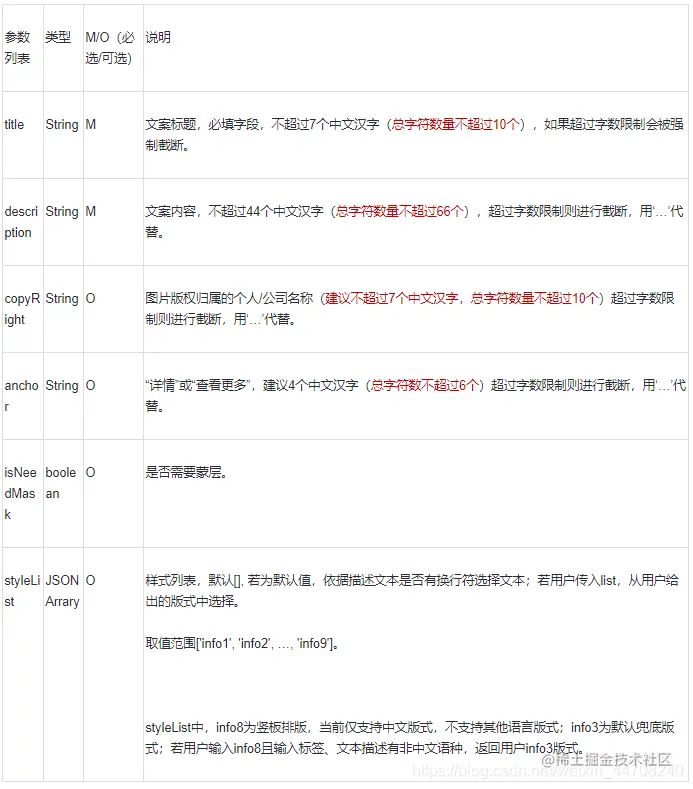Click 'String' type in anchor row
This screenshot has width=693, height=789.
click(x=62, y=386)
